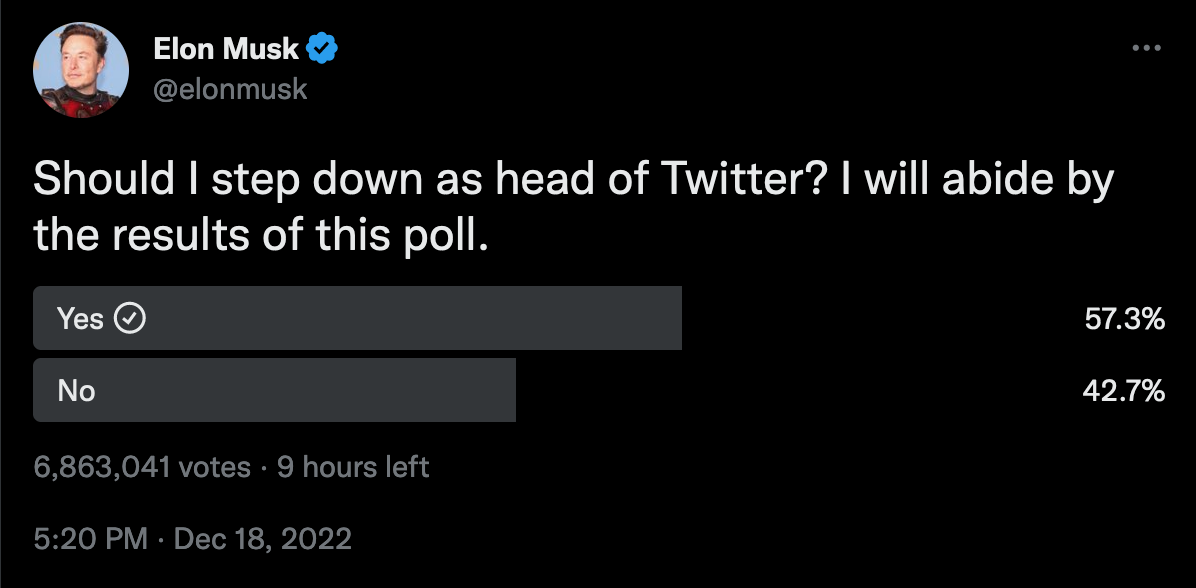Click the 57.3% result label
Image resolution: width=1196 pixels, height=588 pixels.
tap(1124, 319)
